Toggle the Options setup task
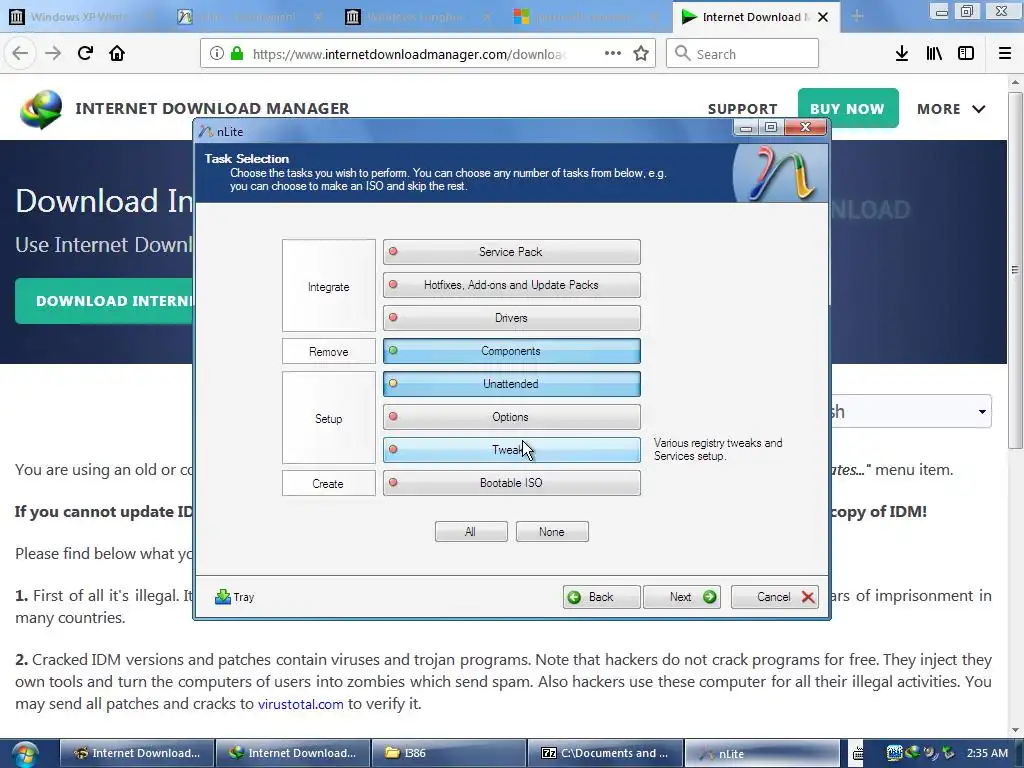 (x=511, y=417)
